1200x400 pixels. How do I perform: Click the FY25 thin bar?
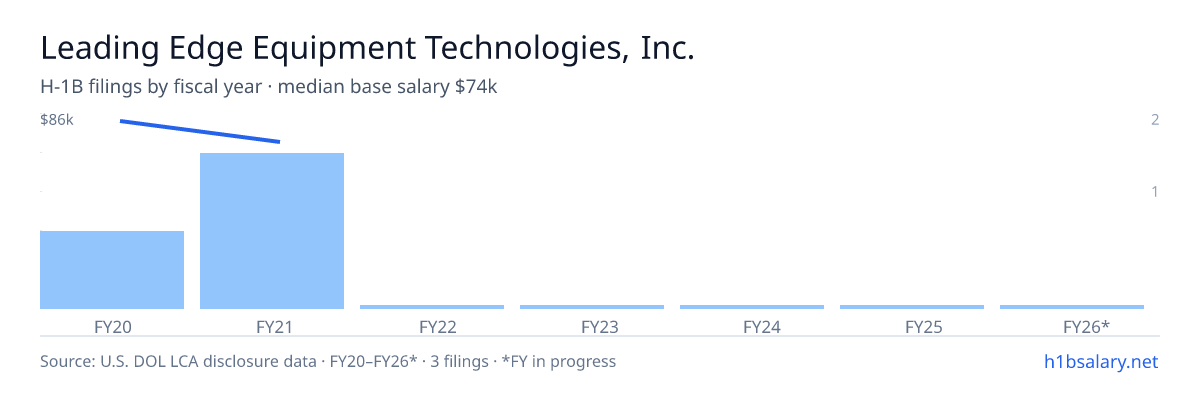912,307
